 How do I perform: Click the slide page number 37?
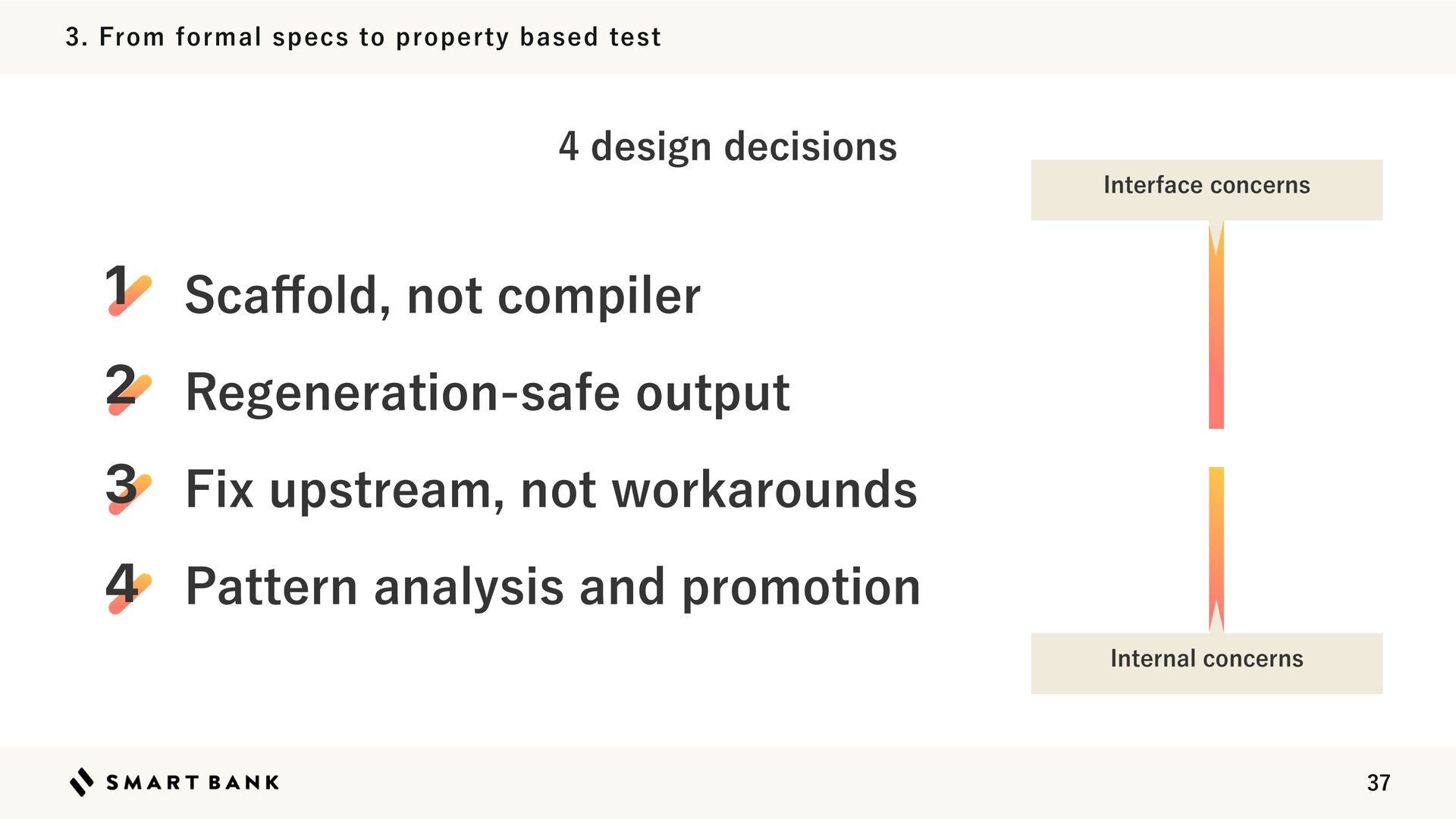pyautogui.click(x=1378, y=783)
